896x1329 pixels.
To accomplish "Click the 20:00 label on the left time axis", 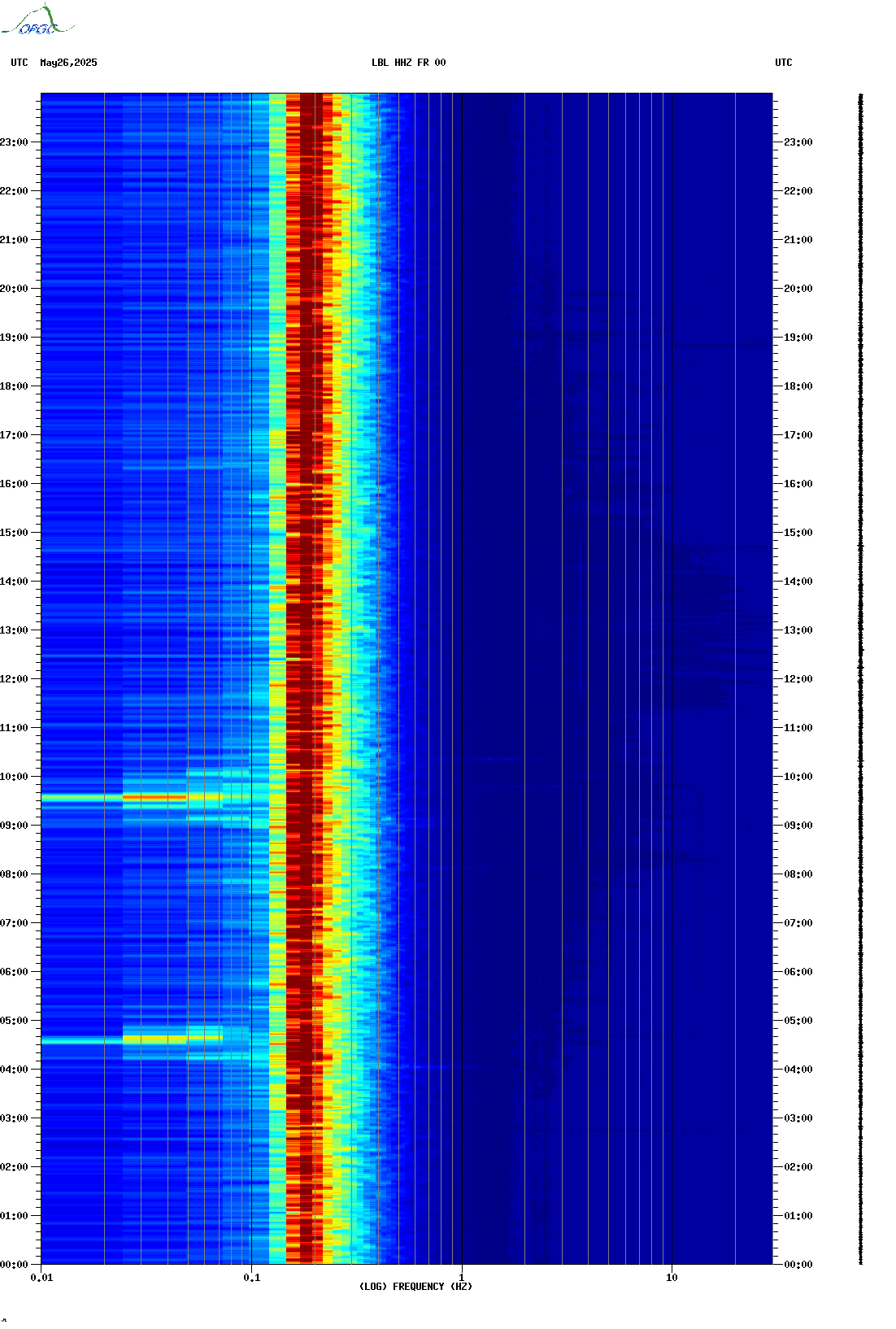I will (x=14, y=289).
